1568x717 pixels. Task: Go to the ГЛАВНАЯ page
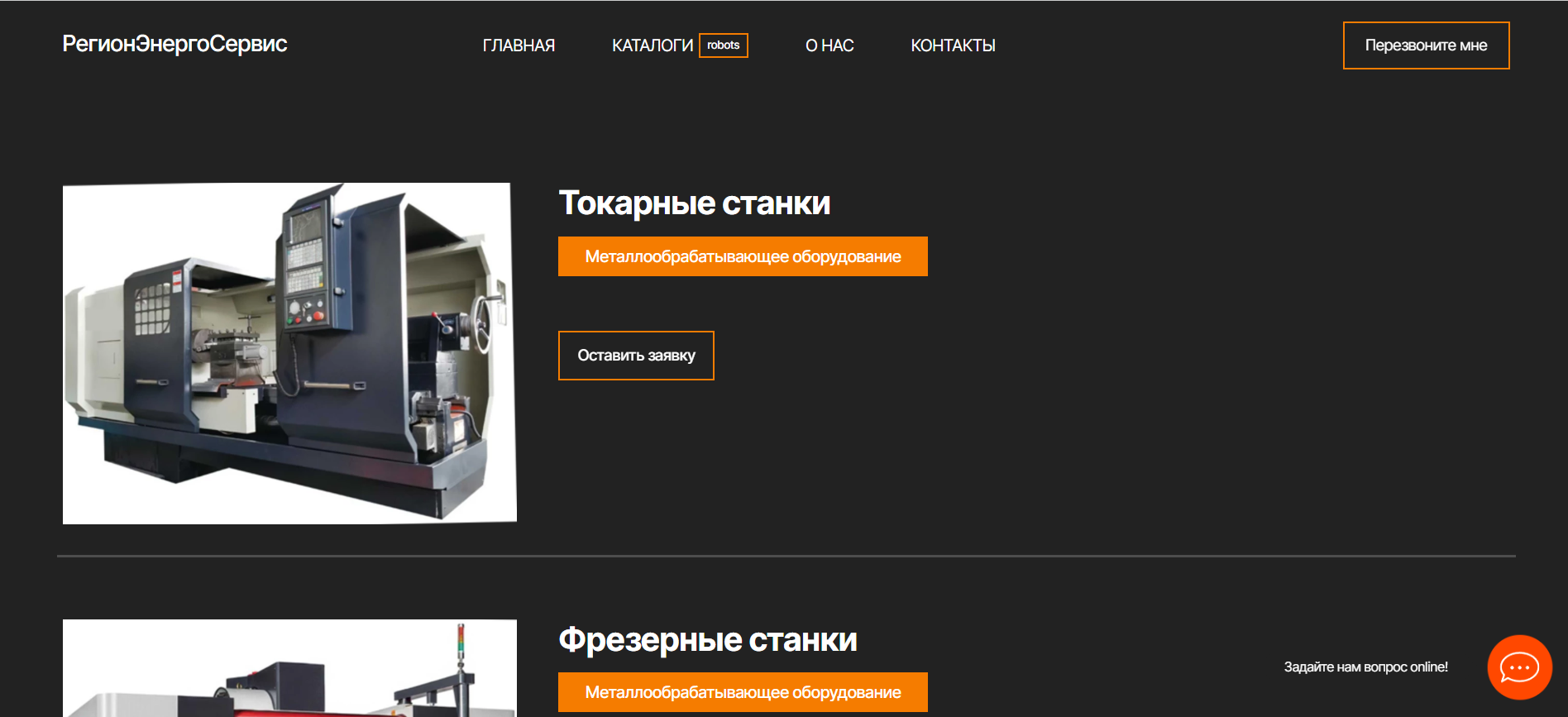(519, 45)
